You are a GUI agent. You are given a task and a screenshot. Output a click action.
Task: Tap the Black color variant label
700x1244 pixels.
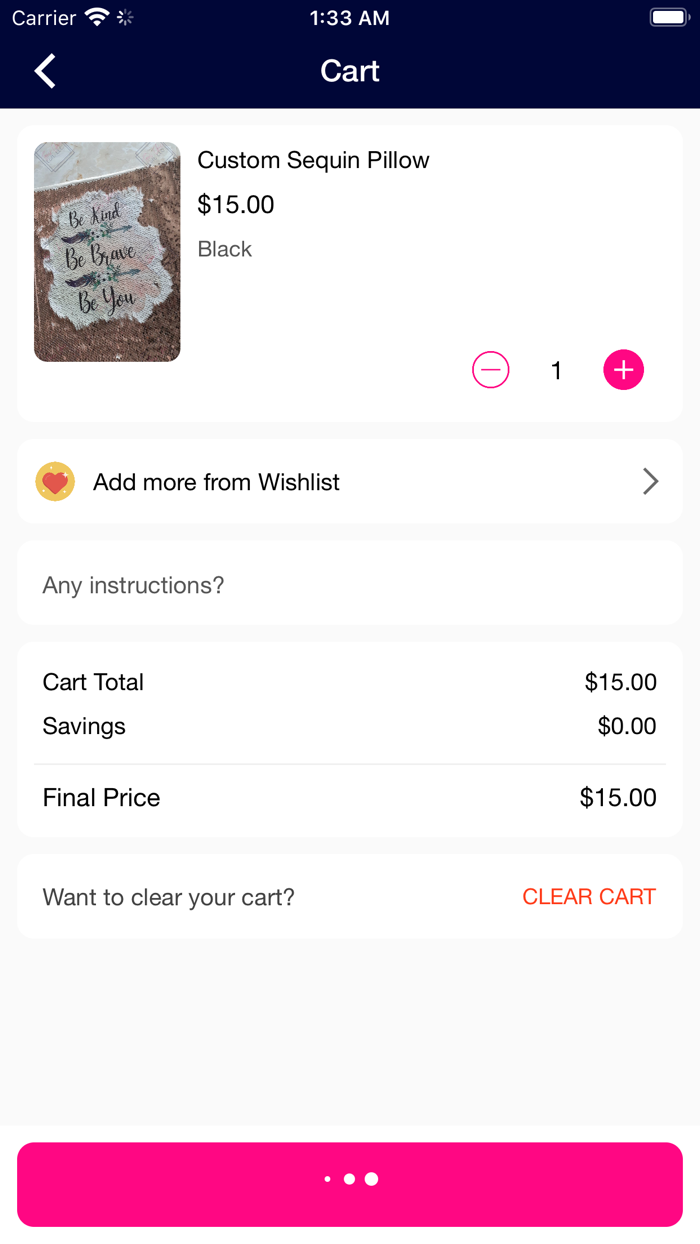[x=225, y=249]
